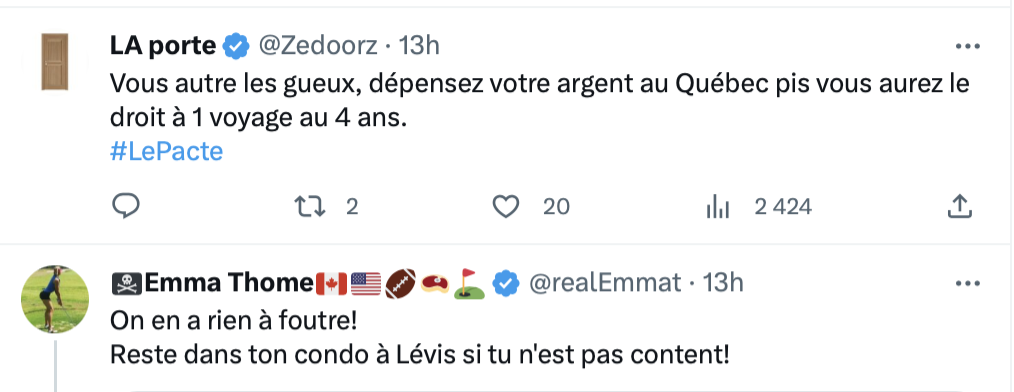The height and width of the screenshot is (392, 1014).
Task: Click the like count 20
Action: coord(556,207)
